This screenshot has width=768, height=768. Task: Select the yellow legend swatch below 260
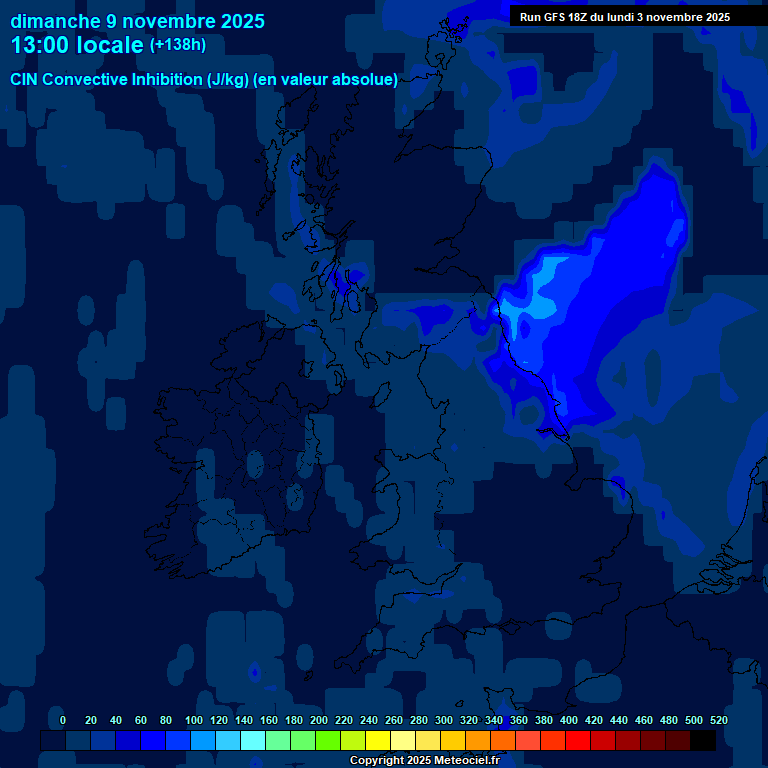(x=378, y=741)
